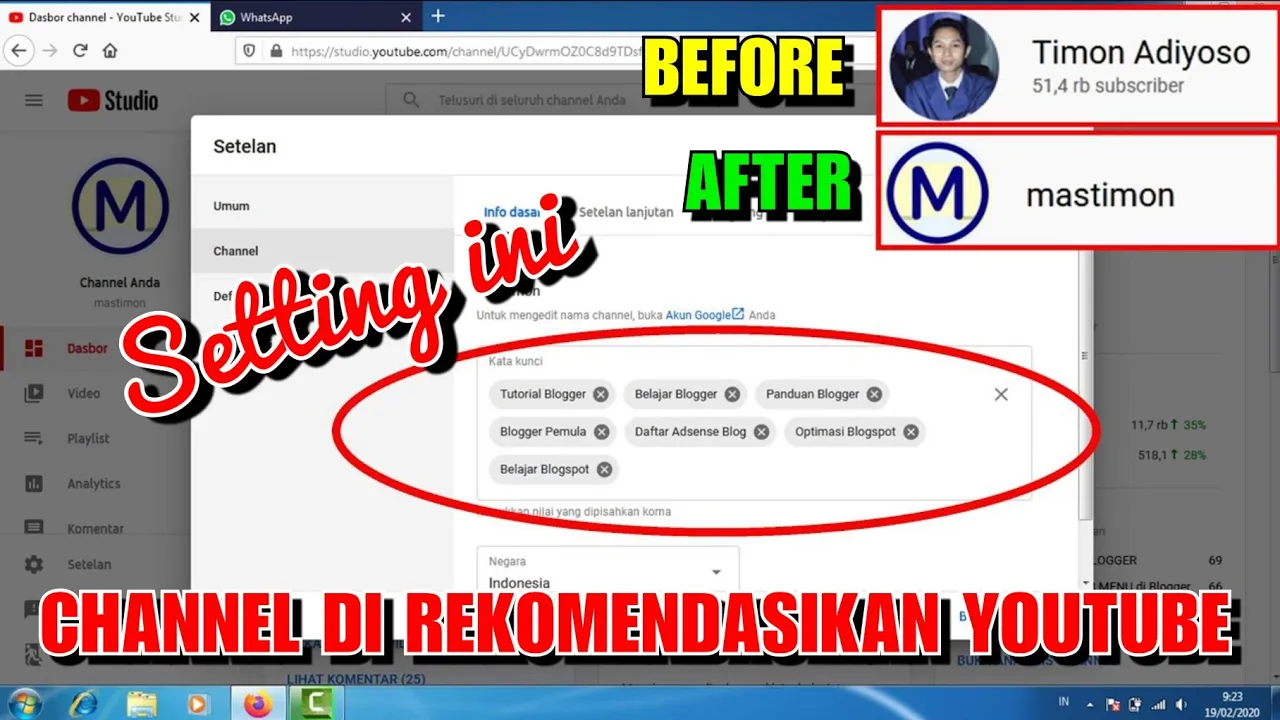Click the YouTube Studio logo
The width and height of the screenshot is (1280, 720).
(x=113, y=100)
